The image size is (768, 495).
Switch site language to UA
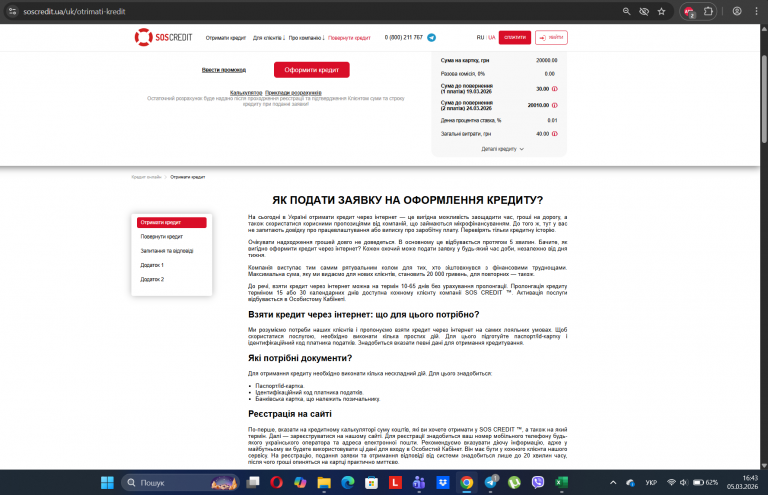[492, 38]
